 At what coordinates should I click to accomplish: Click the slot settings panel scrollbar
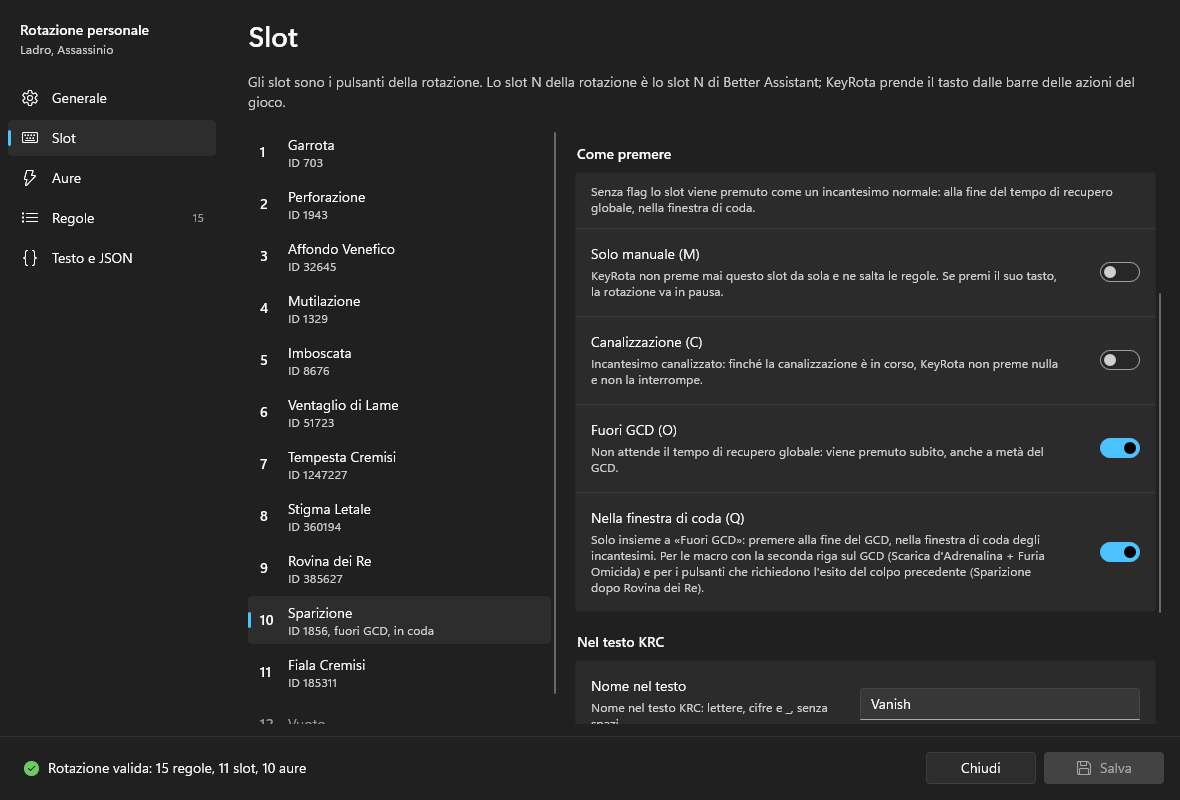1160,452
